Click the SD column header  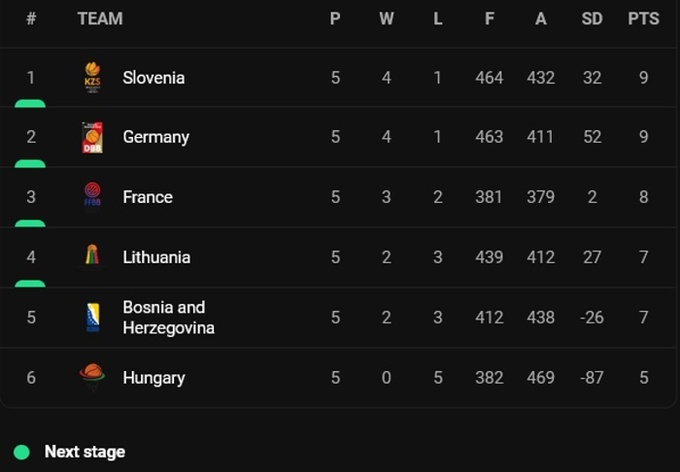592,19
